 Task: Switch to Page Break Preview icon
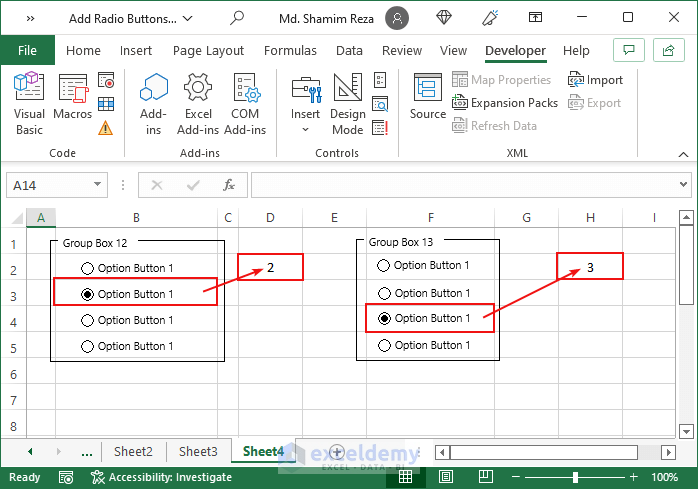[x=486, y=477]
